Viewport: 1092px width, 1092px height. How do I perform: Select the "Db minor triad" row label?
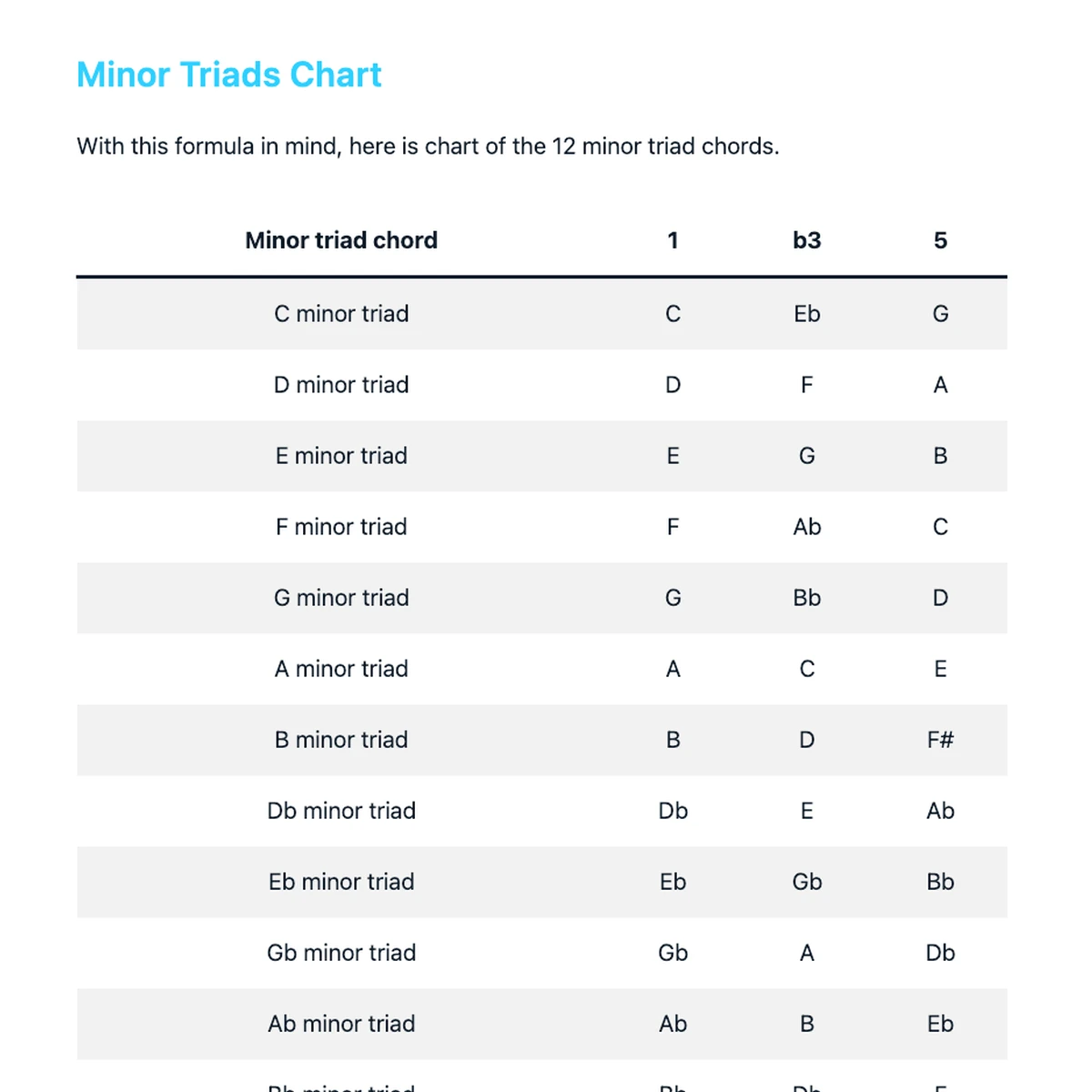341,811
